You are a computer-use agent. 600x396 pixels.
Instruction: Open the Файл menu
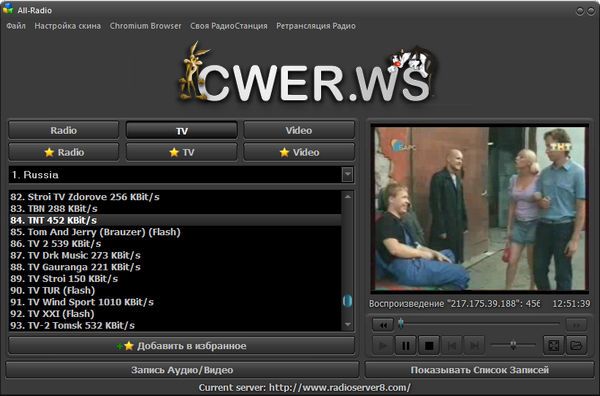[x=16, y=26]
